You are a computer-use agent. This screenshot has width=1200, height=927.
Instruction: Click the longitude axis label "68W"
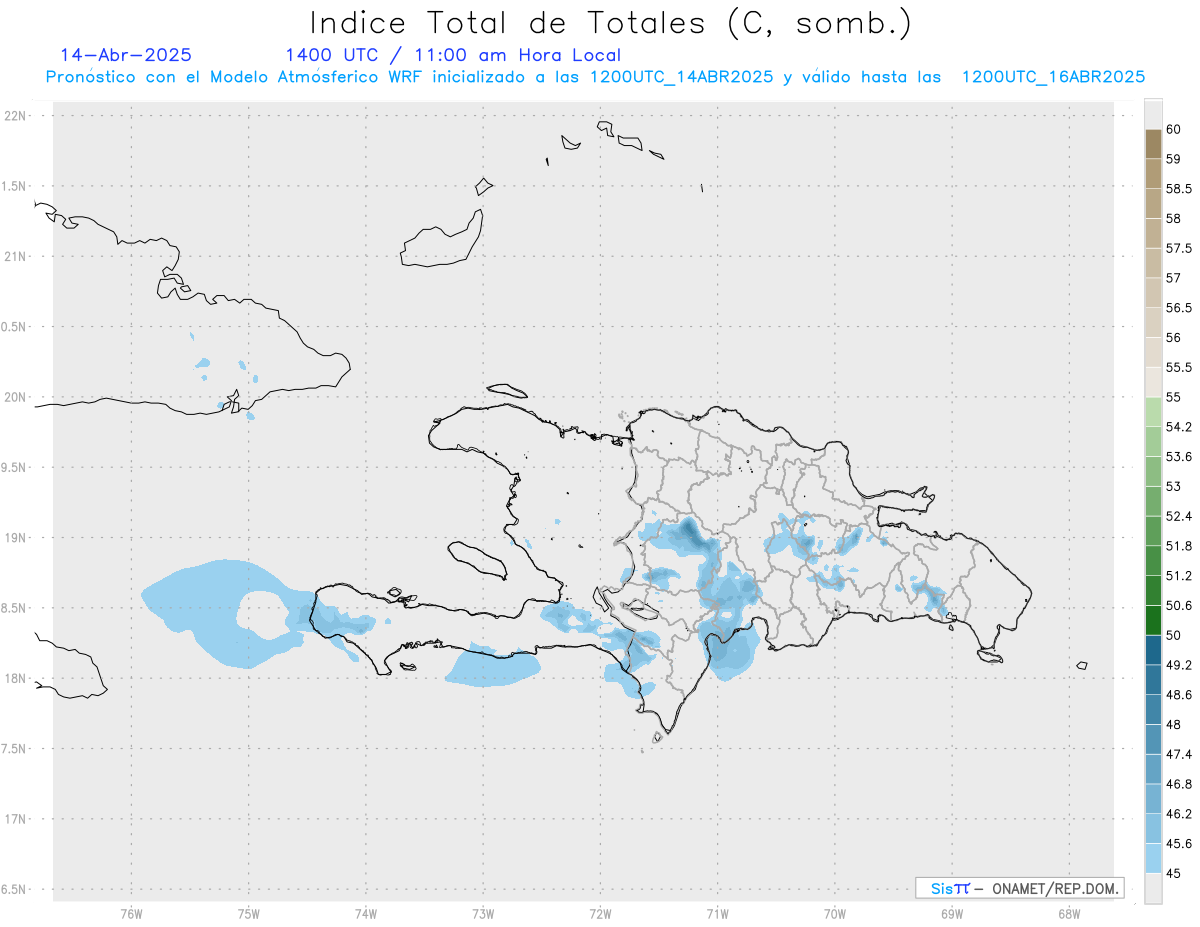(x=1069, y=913)
